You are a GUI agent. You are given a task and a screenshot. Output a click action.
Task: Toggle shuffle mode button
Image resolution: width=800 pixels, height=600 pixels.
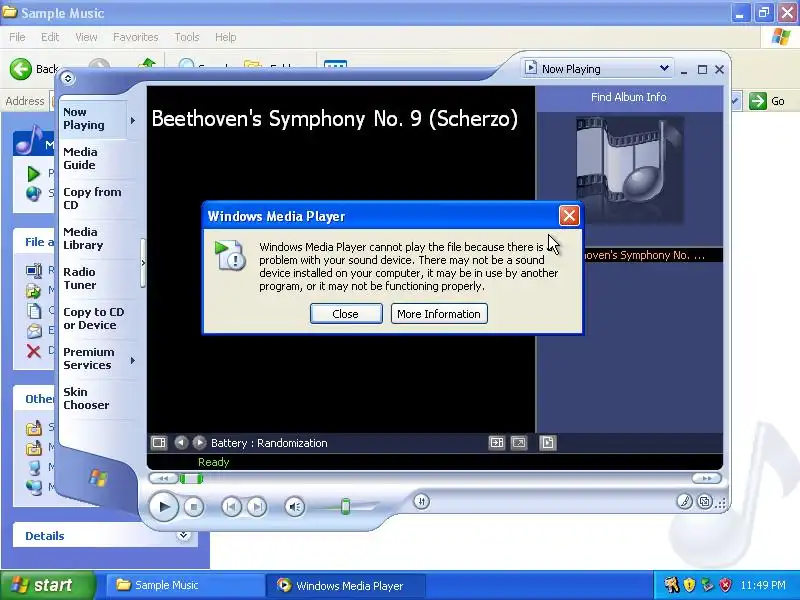tap(421, 502)
